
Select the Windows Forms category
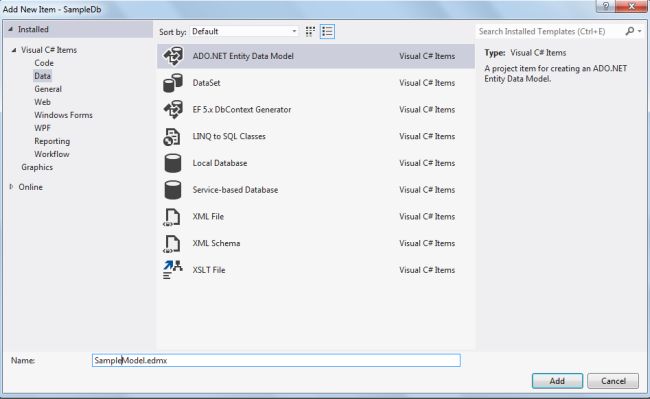coord(63,115)
